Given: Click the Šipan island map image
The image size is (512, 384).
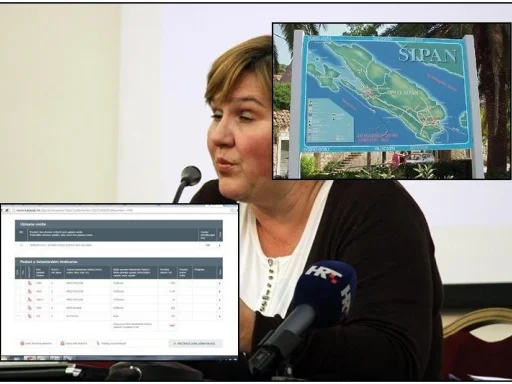Looking at the screenshot, I should 391,101.
